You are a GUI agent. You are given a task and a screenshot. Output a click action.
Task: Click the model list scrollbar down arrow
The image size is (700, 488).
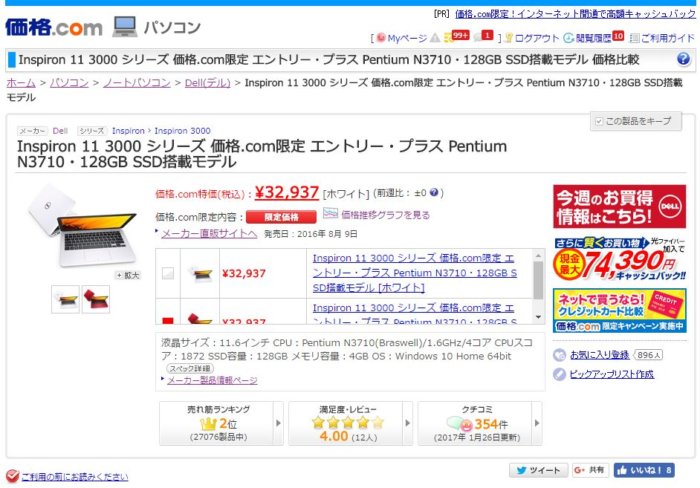pyautogui.click(x=538, y=317)
